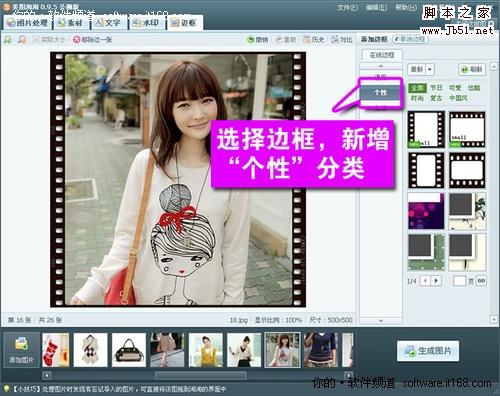Screen dimensions: 500x396
Task: Select the 复古 tag filter
Action: (436, 98)
